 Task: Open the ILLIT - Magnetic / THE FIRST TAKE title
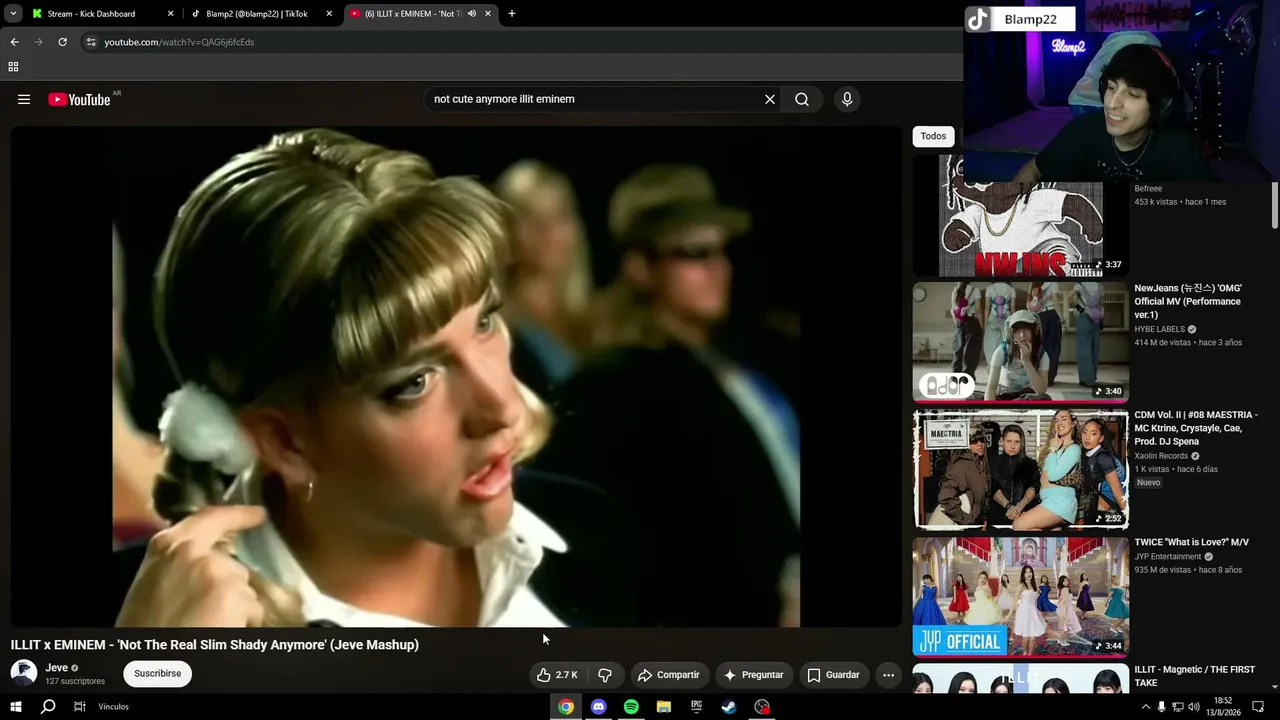tap(1194, 676)
